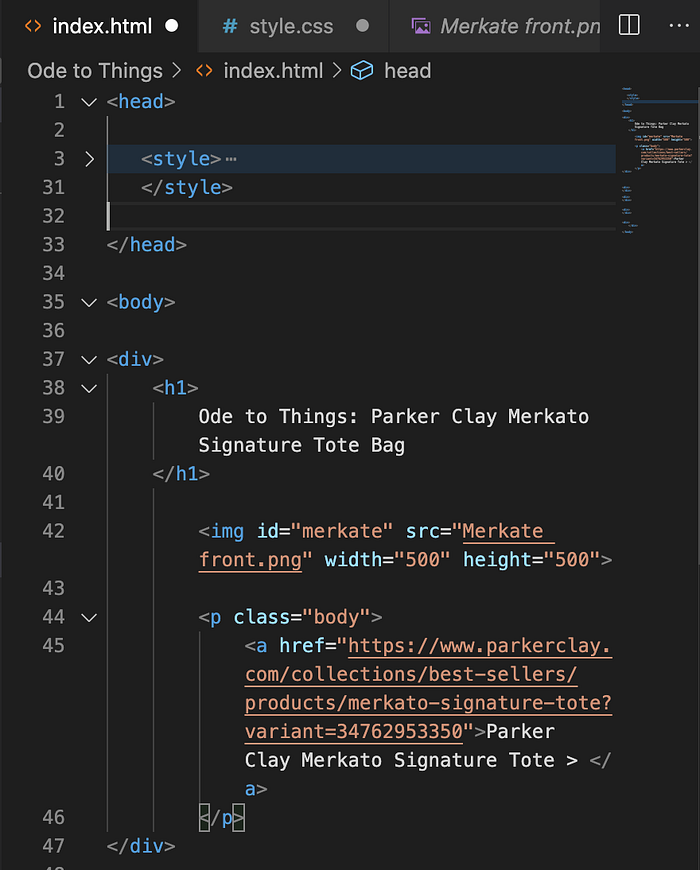Collapse the body tag on line 35
Viewport: 700px width, 870px height.
pyautogui.click(x=89, y=302)
